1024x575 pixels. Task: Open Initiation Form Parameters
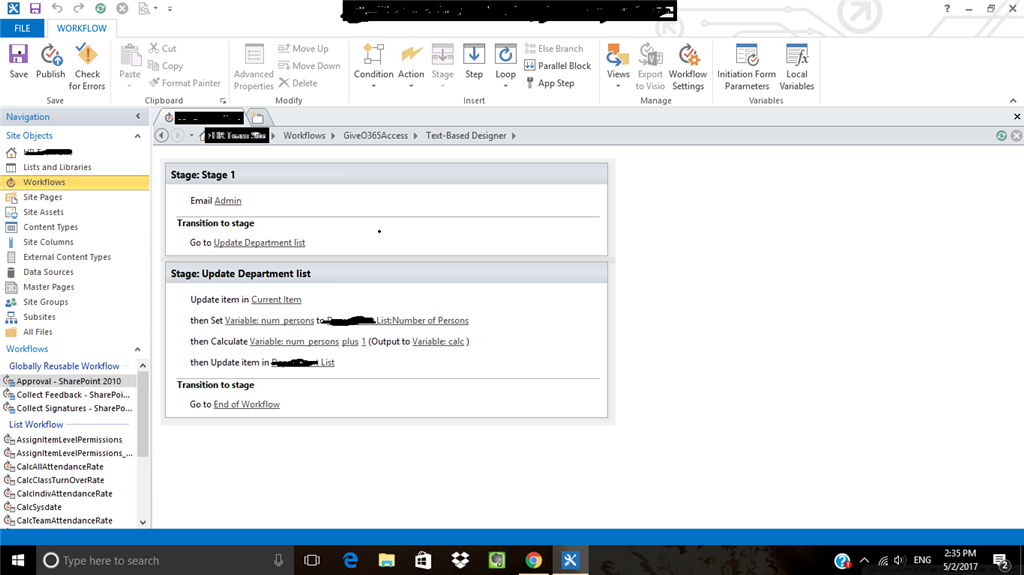click(746, 67)
